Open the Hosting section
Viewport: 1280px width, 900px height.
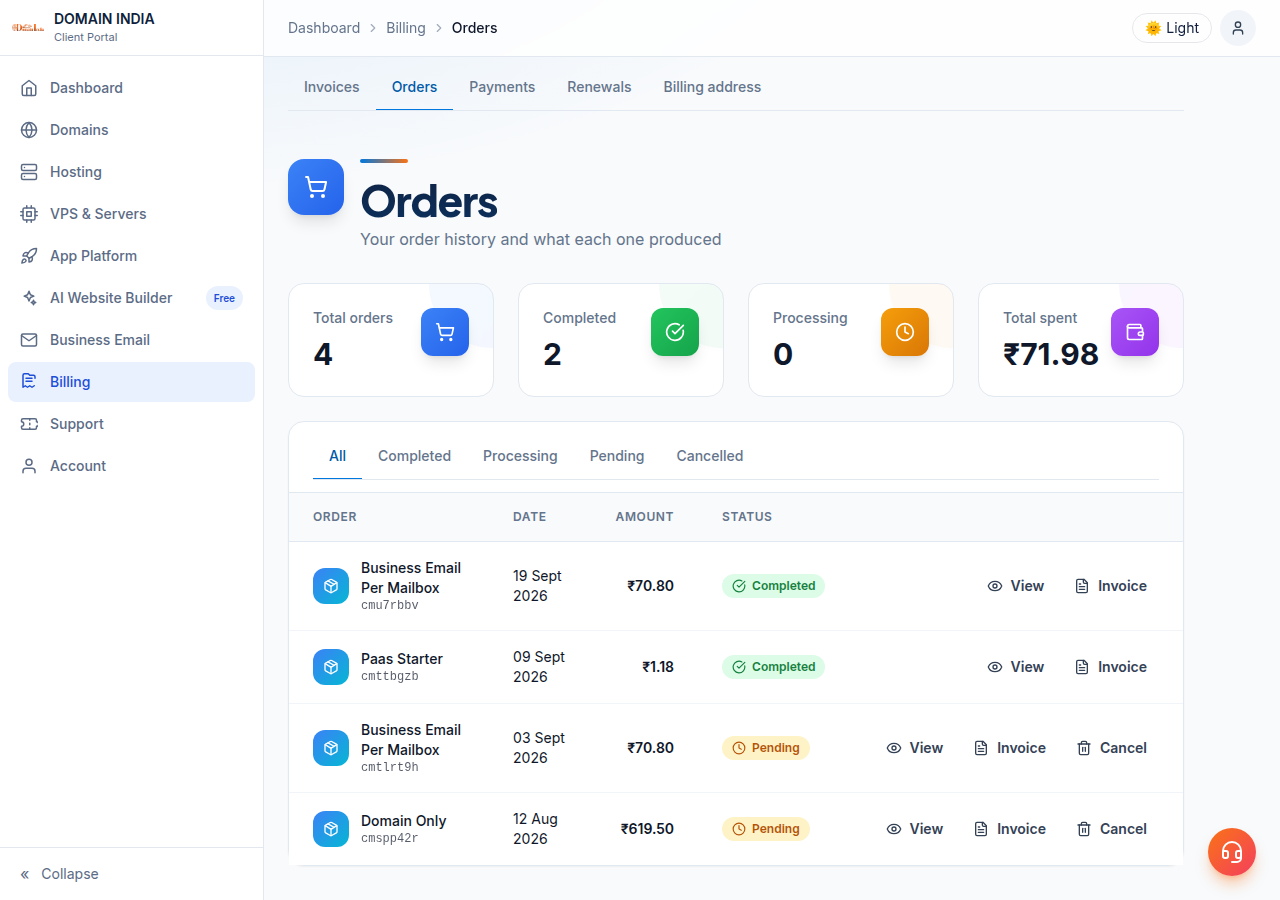(x=131, y=172)
